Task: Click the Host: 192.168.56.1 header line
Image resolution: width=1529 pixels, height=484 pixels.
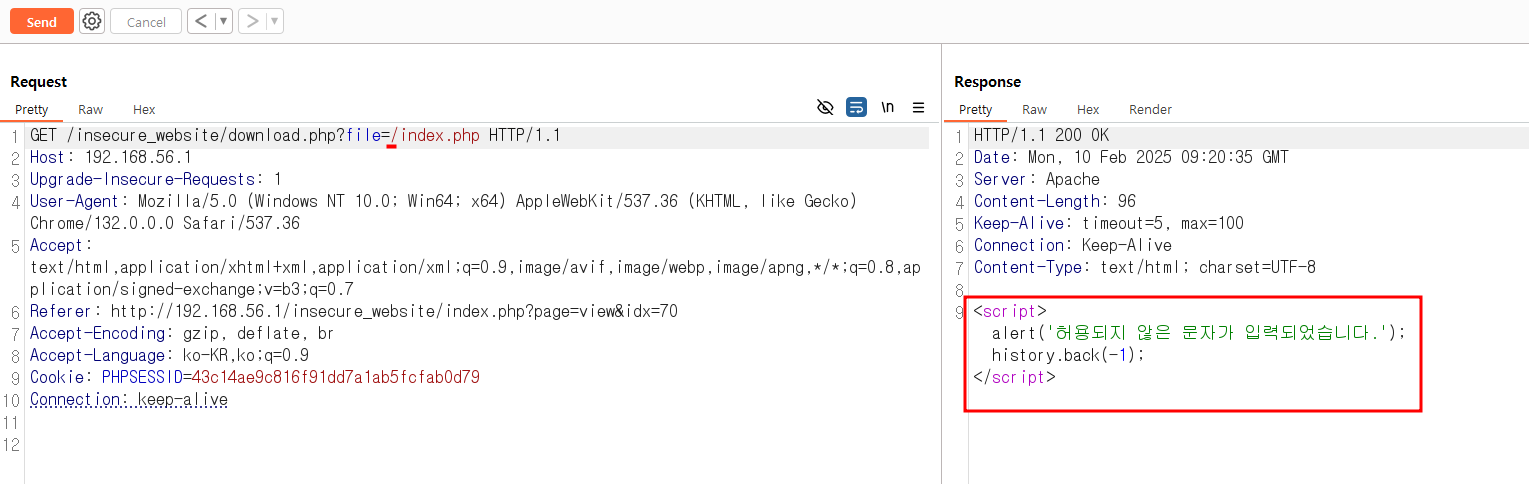Action: (111, 158)
